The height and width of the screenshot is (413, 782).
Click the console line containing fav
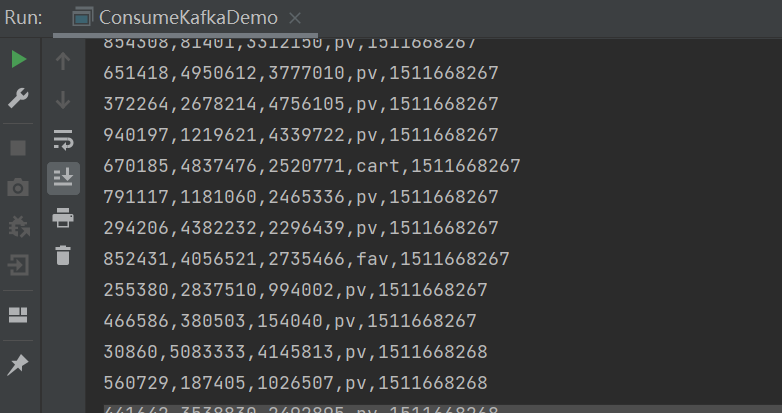[x=306, y=259]
